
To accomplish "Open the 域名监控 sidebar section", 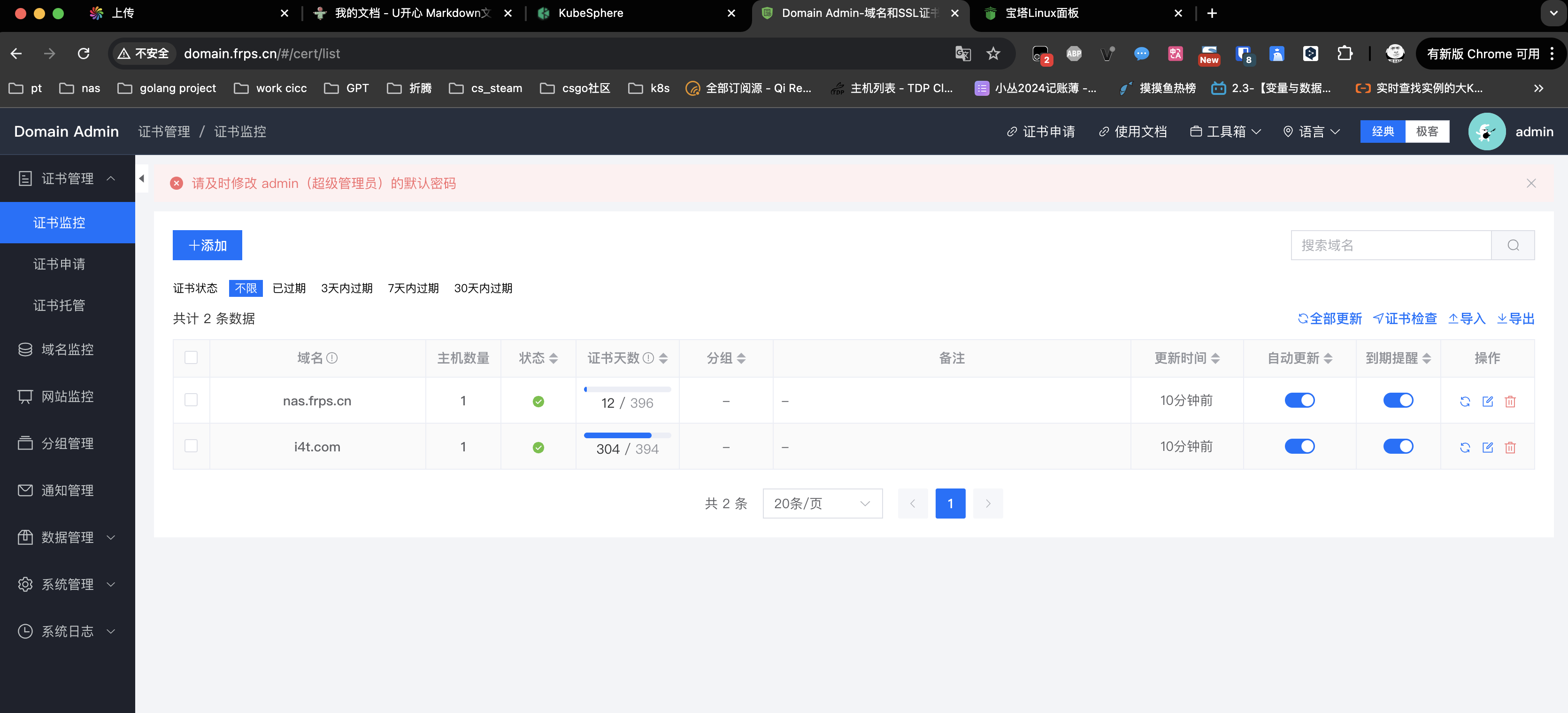I will tap(67, 349).
